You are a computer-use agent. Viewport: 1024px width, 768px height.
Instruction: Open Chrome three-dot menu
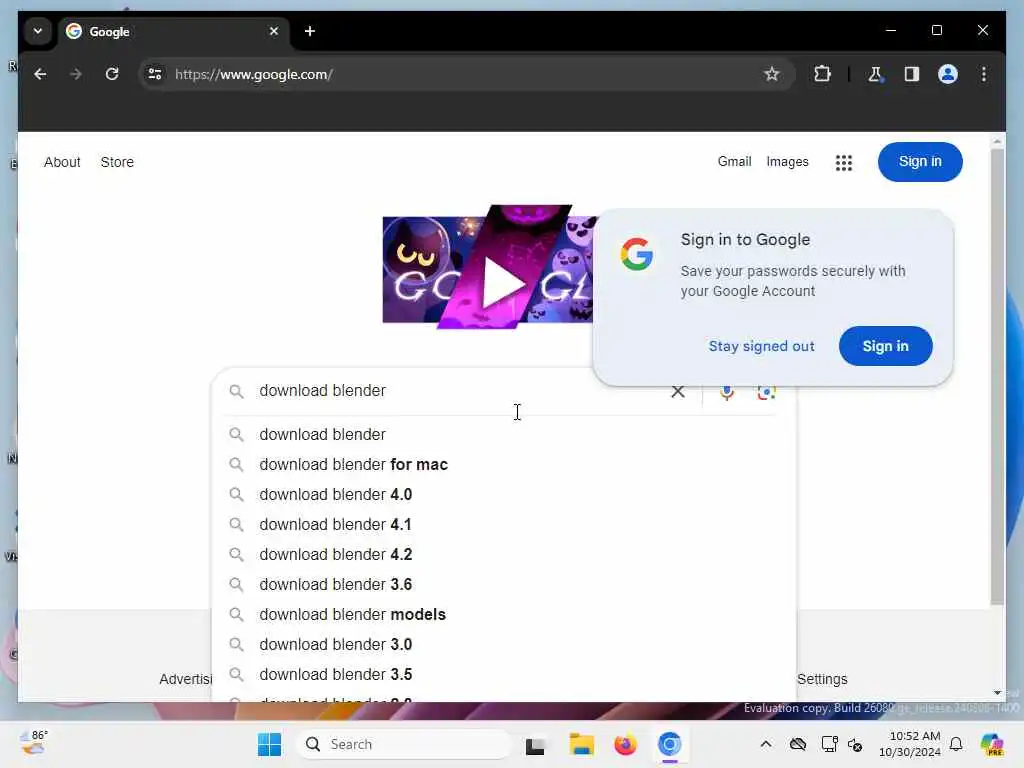[984, 74]
